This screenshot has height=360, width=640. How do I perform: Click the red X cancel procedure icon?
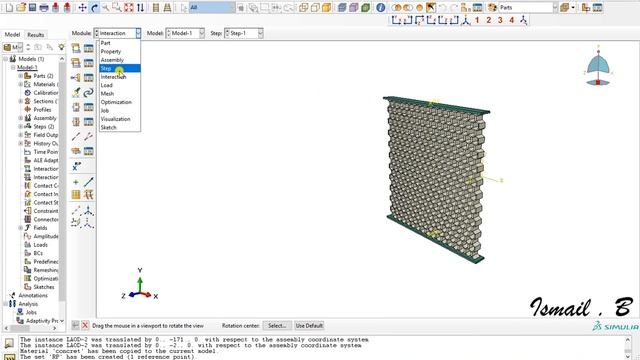point(85,325)
